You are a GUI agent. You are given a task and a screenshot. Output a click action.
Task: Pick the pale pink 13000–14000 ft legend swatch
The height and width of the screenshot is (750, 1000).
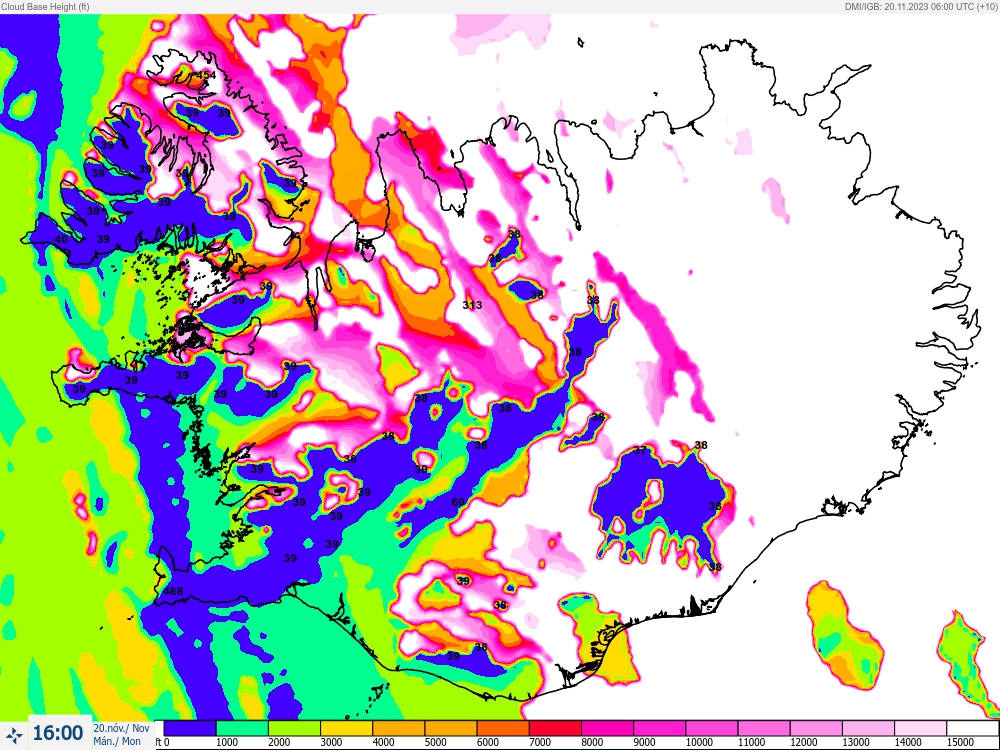[869, 728]
